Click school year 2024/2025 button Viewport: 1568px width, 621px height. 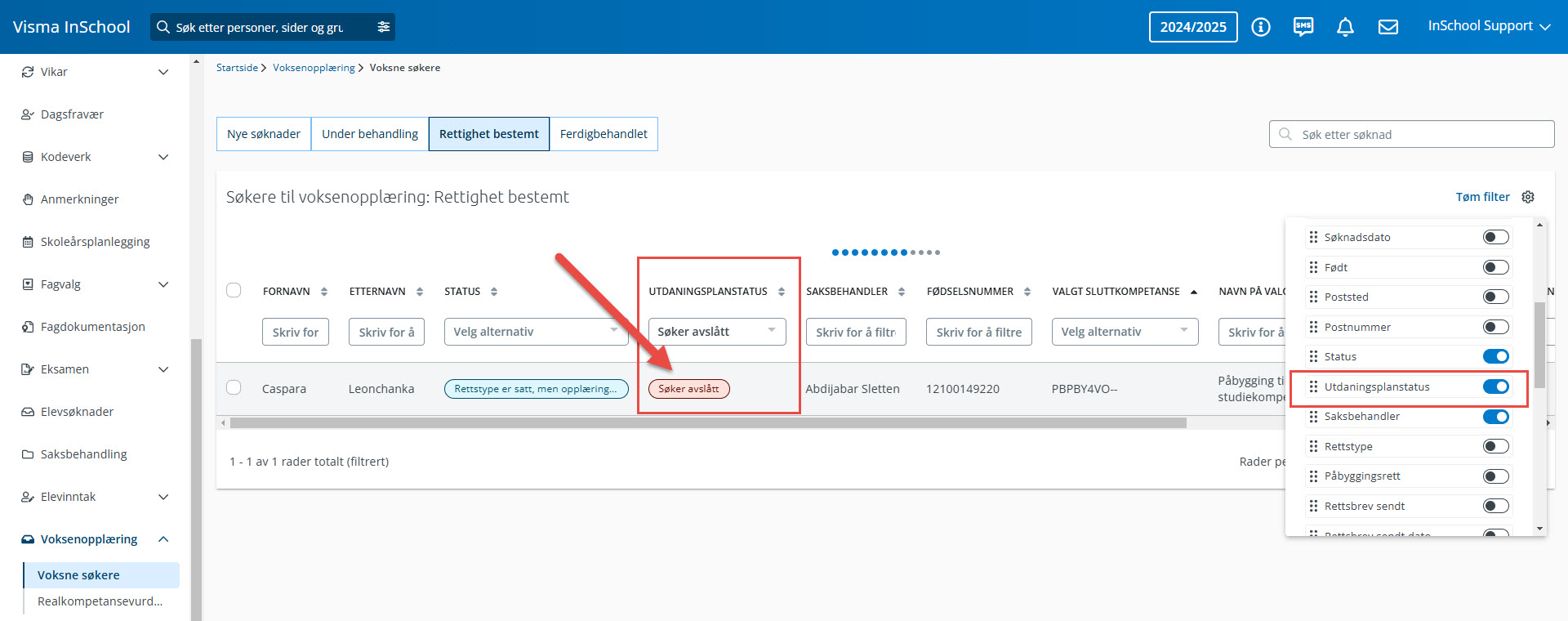pyautogui.click(x=1193, y=27)
